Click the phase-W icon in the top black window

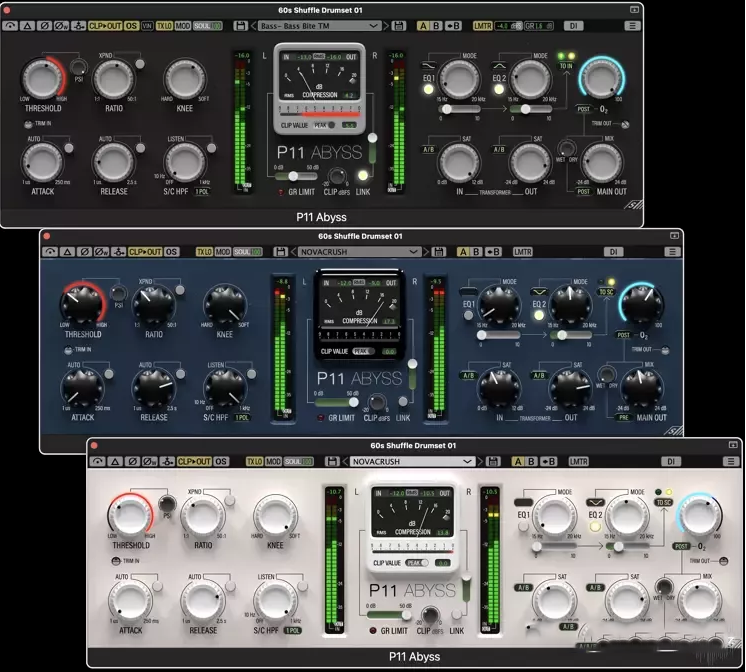[61, 26]
